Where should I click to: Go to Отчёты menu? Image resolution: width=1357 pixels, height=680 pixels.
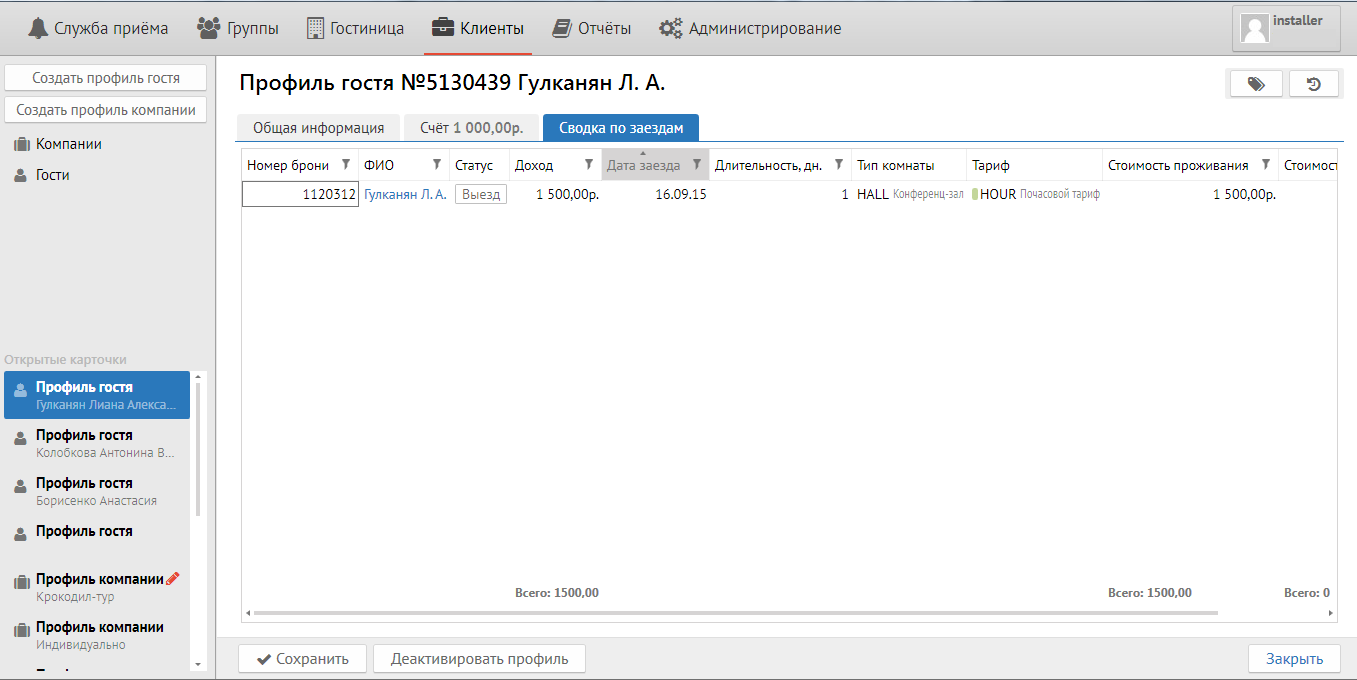592,28
